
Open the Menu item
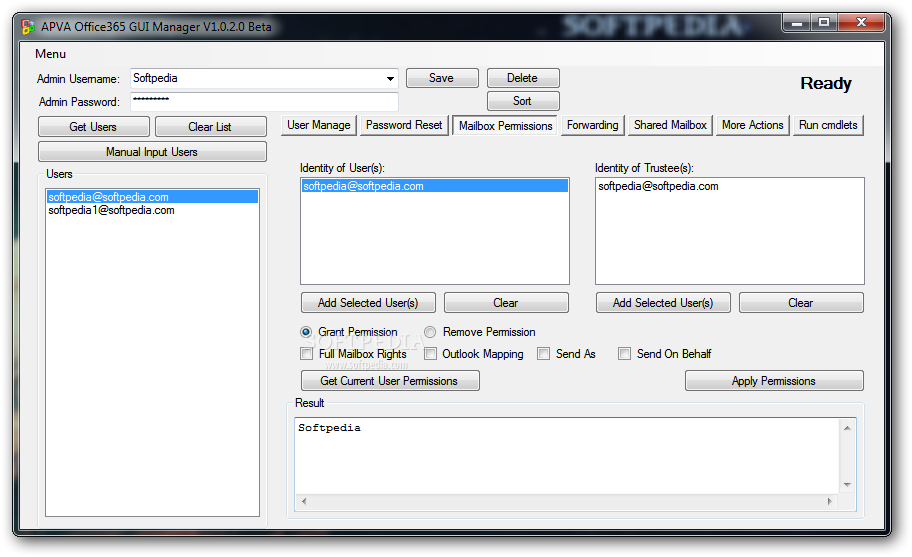(x=51, y=54)
